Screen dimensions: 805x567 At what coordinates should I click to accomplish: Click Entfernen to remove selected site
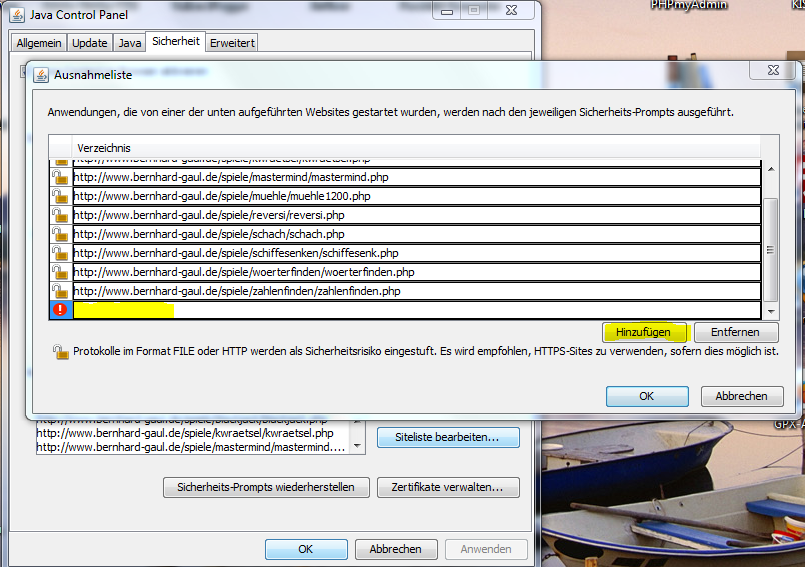[x=736, y=332]
